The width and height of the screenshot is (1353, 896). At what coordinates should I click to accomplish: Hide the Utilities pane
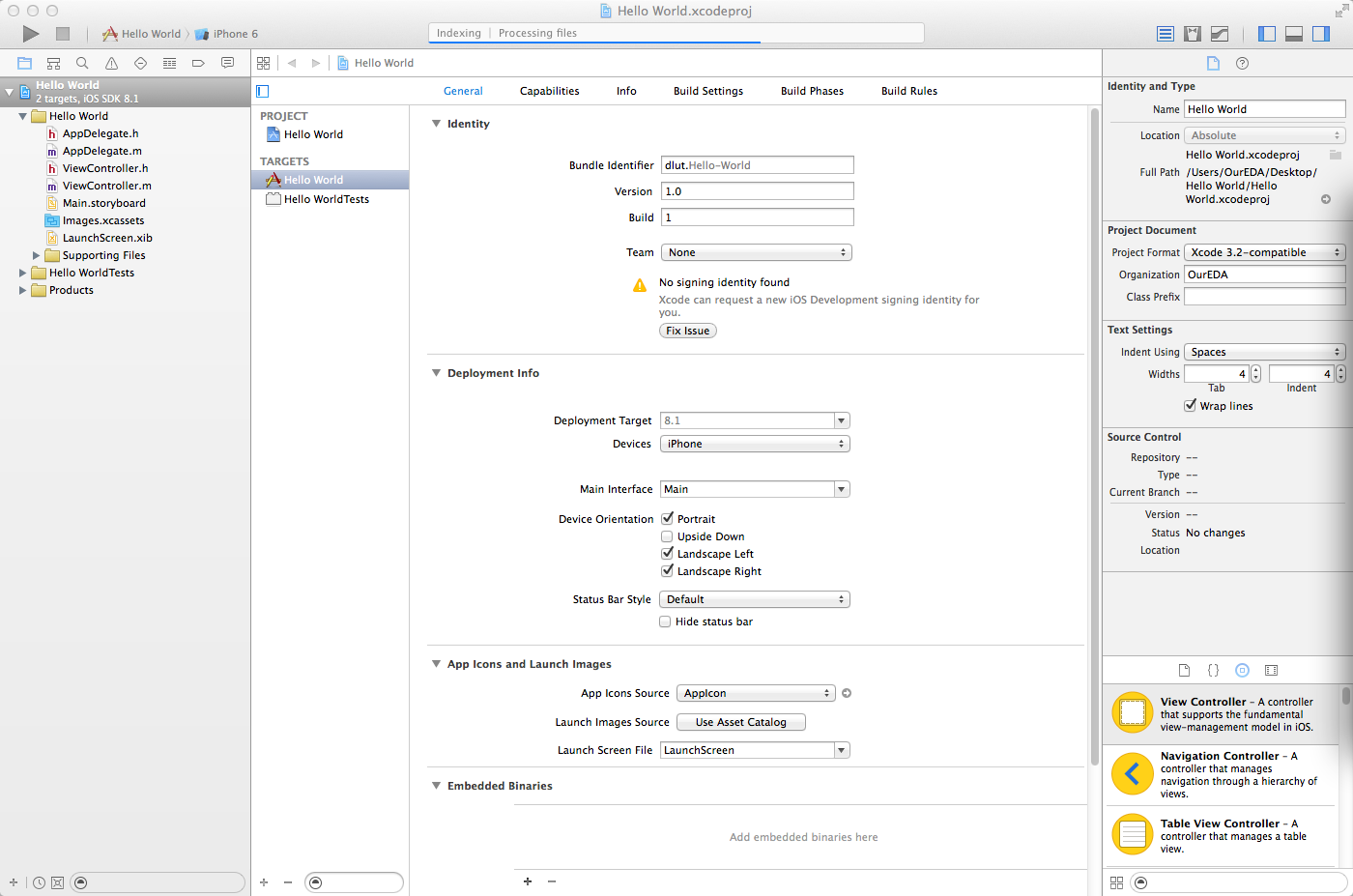pyautogui.click(x=1321, y=34)
